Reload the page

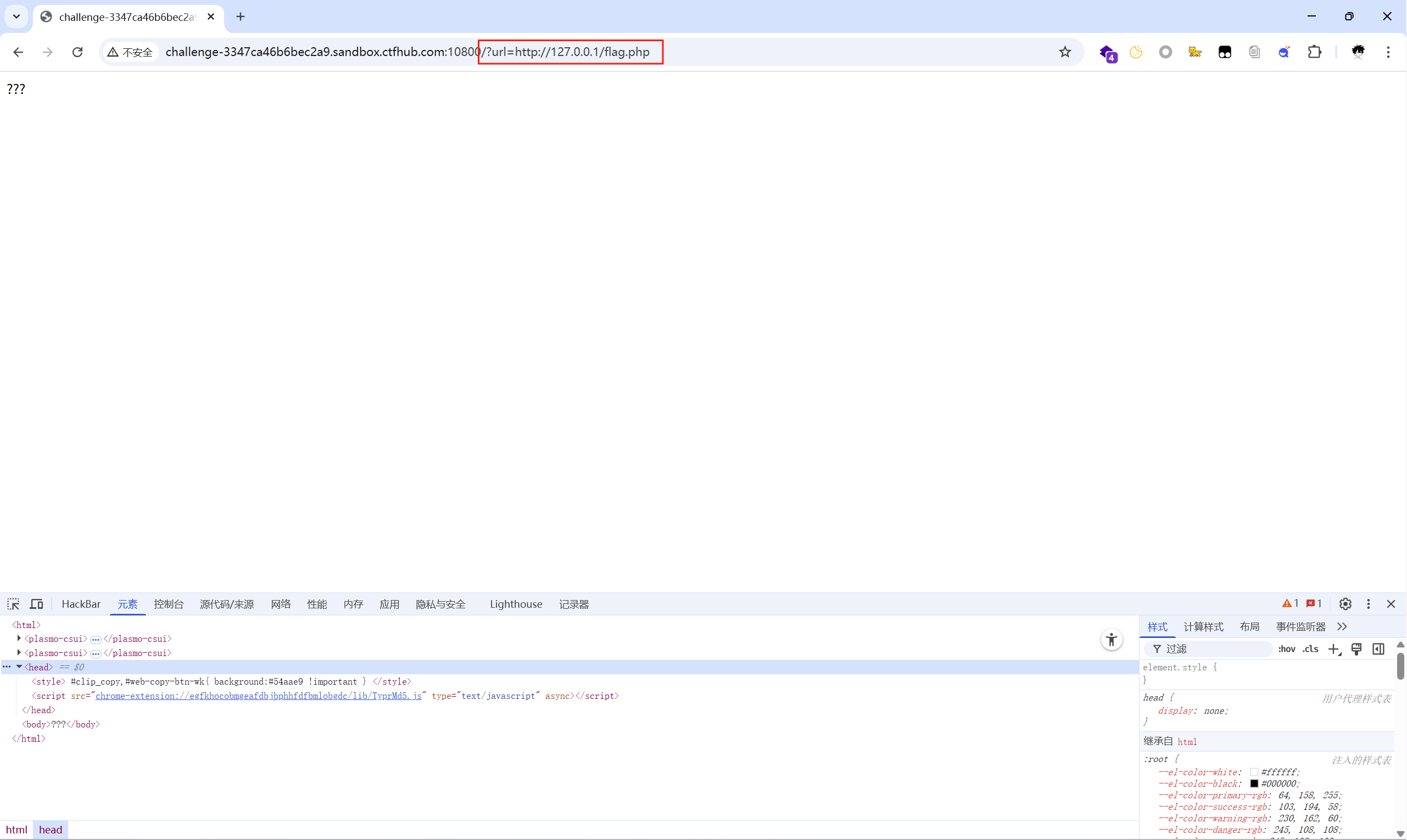[77, 52]
